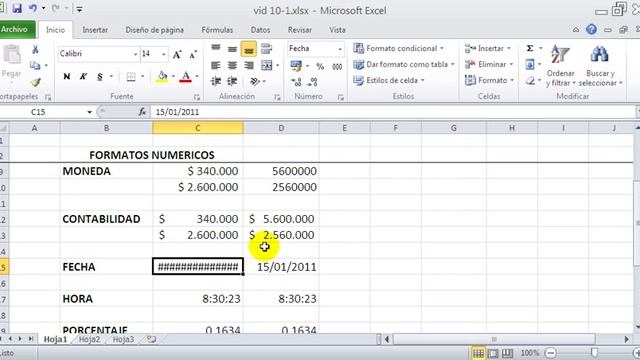Click the cell borders icon
Image resolution: width=640 pixels, height=360 pixels.
click(131, 76)
